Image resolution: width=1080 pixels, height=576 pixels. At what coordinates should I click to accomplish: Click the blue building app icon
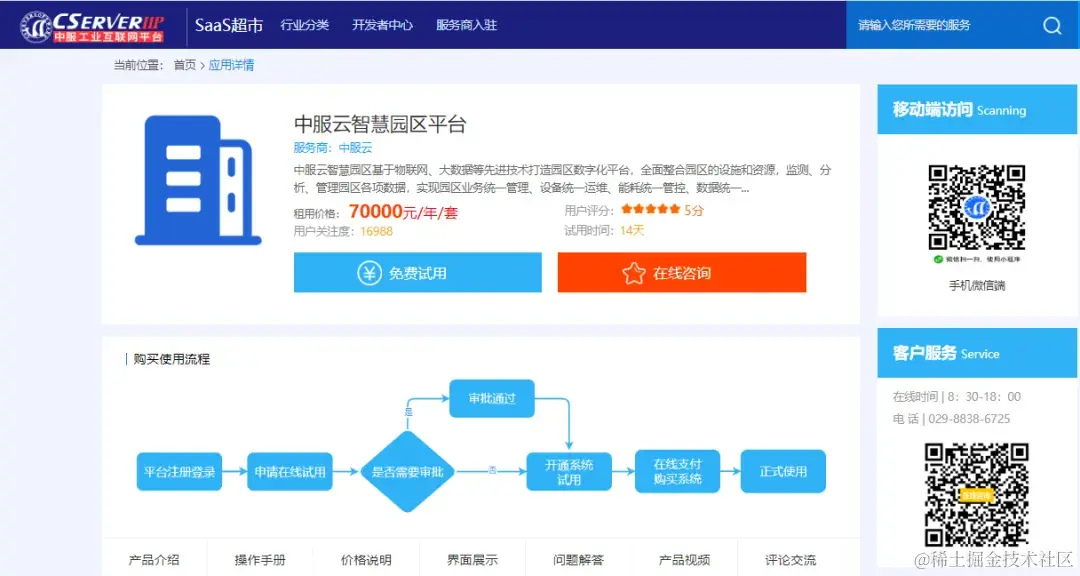(x=198, y=181)
